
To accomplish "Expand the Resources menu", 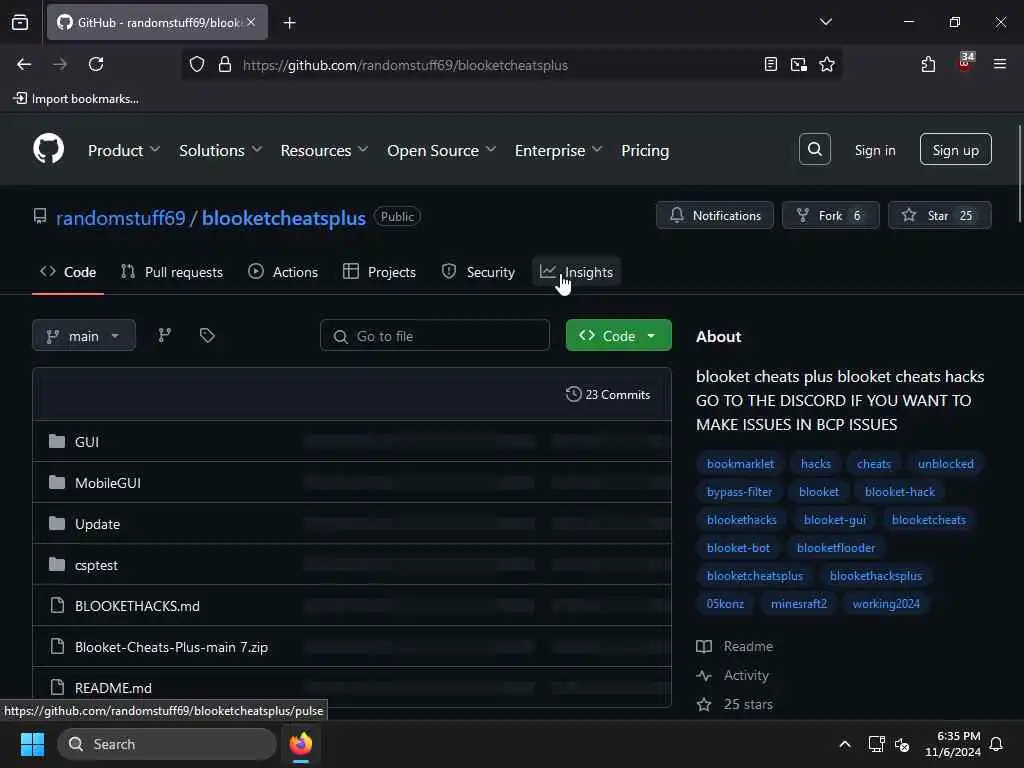I will click(324, 150).
